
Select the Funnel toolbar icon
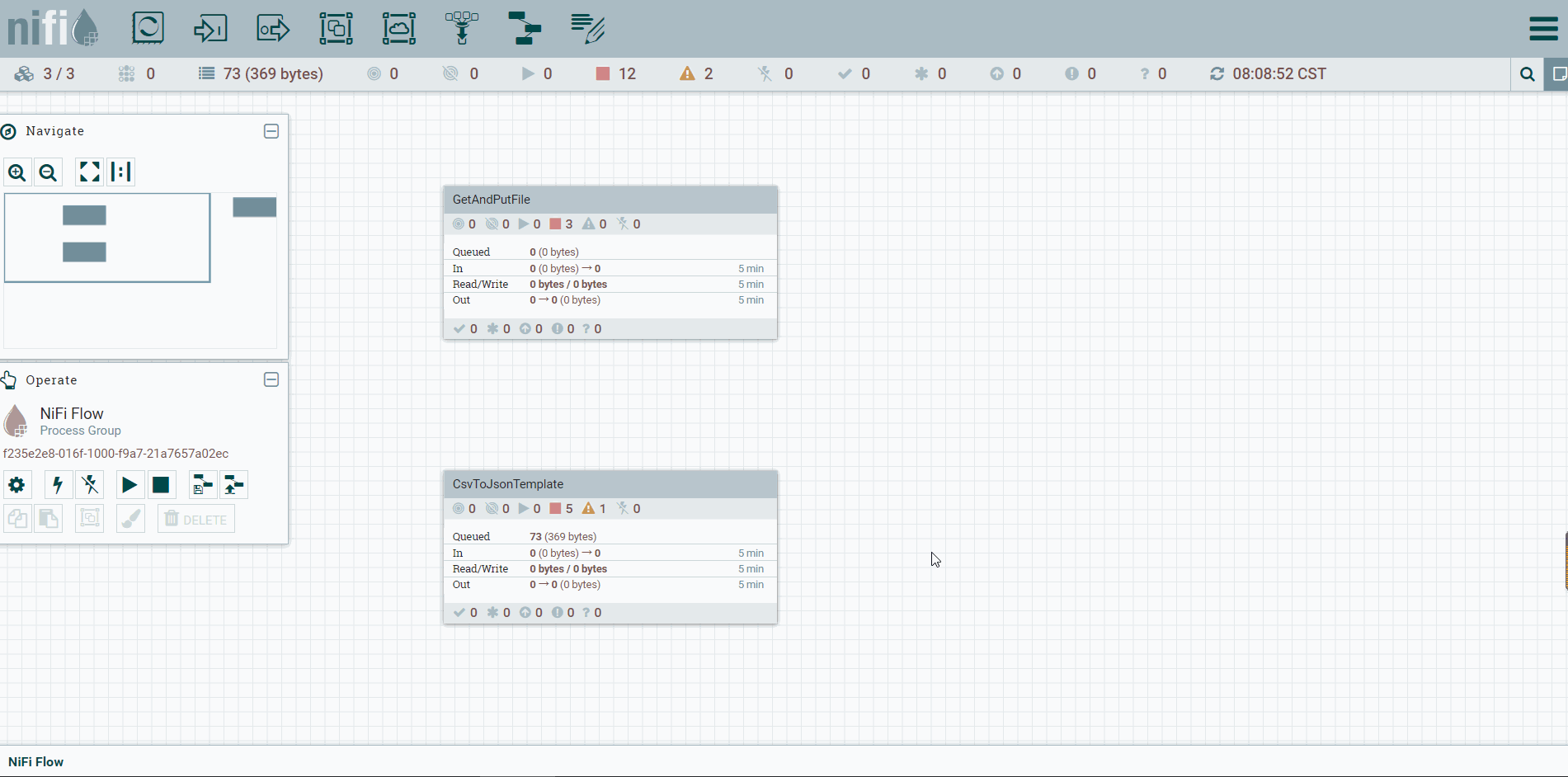coord(462,29)
